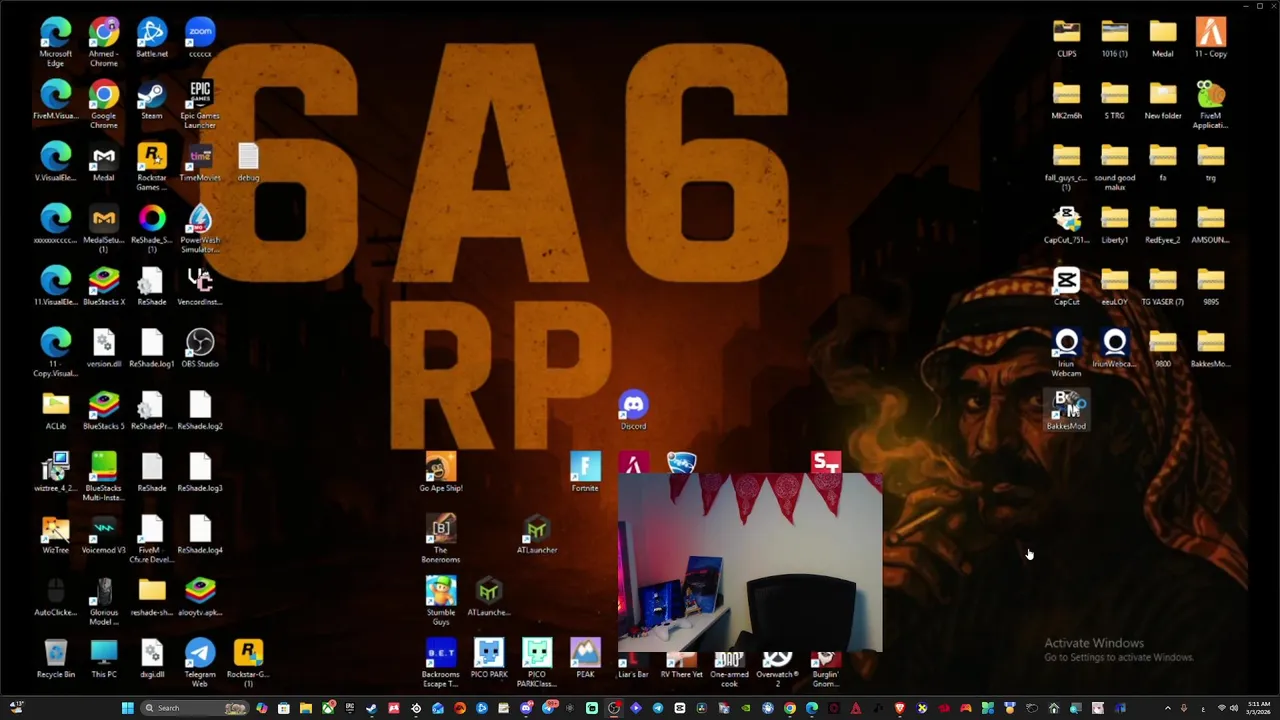Launch the Epic Games Launcher shortcut
The width and height of the screenshot is (1280, 720).
200,104
